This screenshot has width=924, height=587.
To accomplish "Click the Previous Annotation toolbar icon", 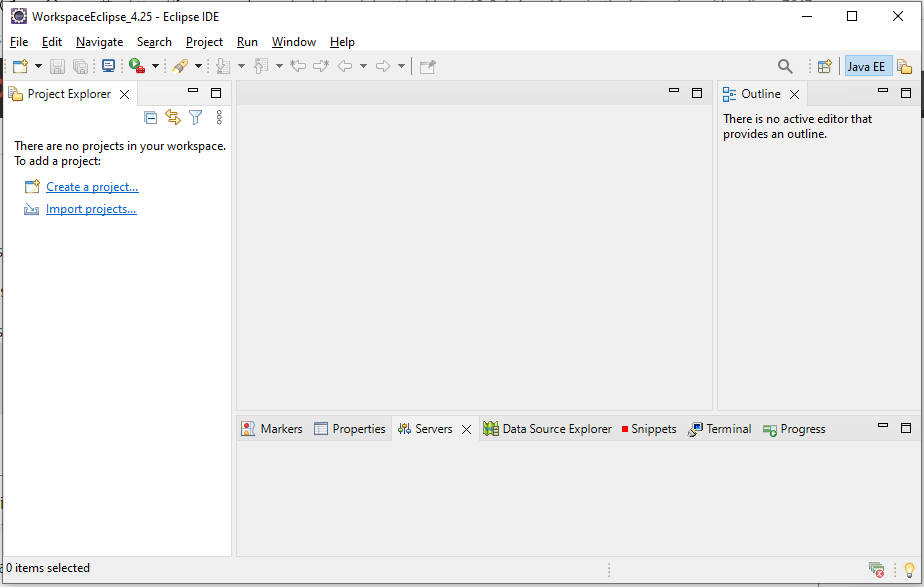I will pyautogui.click(x=261, y=66).
